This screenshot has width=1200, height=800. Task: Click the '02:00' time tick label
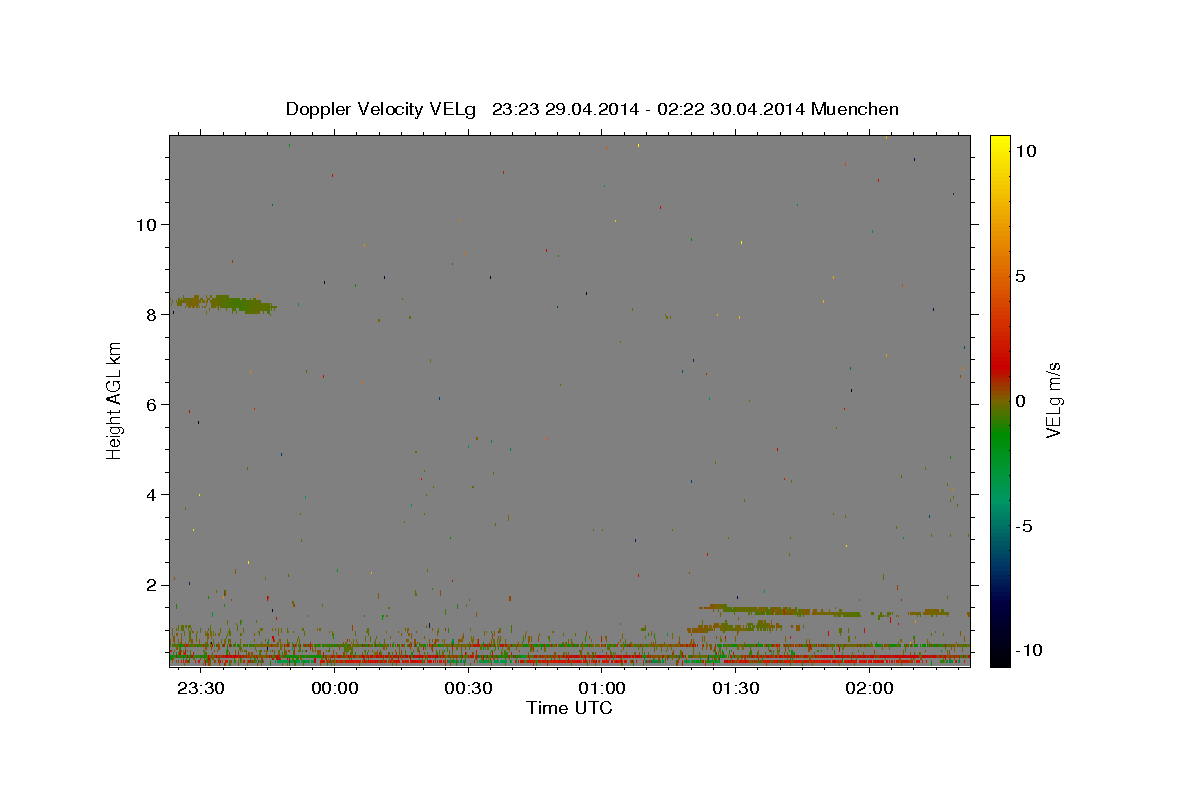pyautogui.click(x=869, y=689)
